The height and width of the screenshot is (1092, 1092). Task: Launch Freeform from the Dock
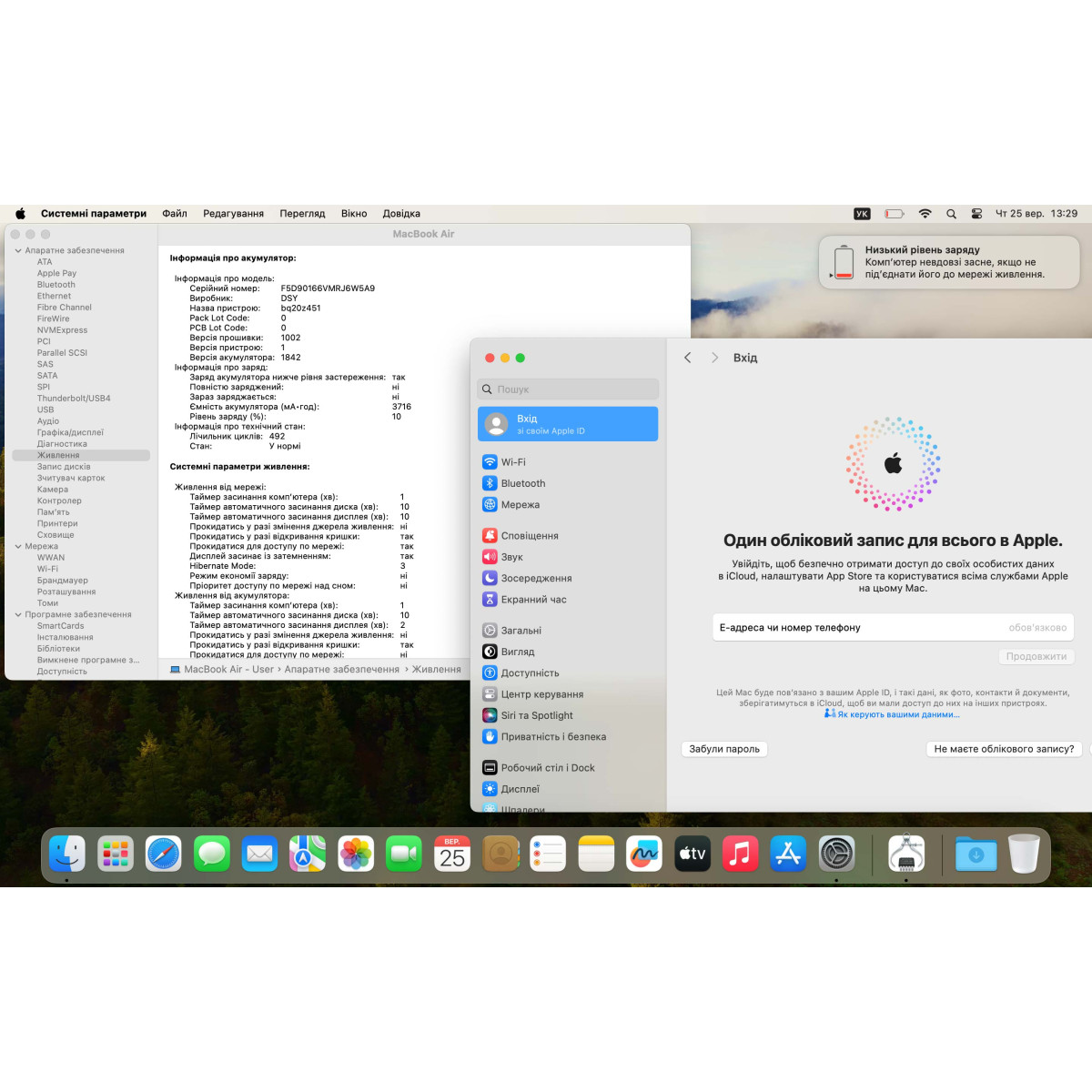coord(644,854)
